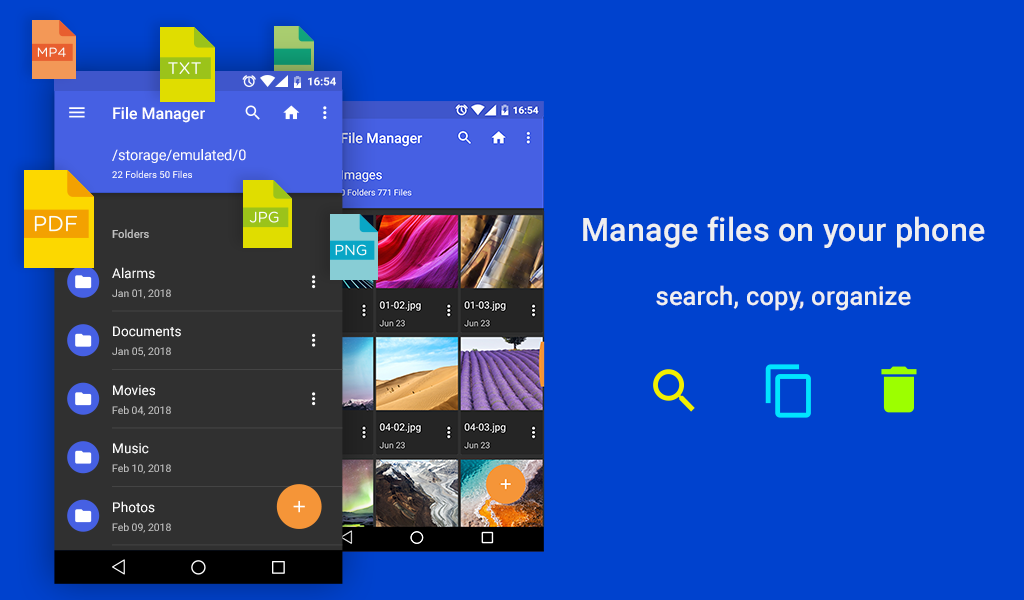Image resolution: width=1024 pixels, height=600 pixels.
Task: Click the green trash delete icon
Action: pos(899,390)
